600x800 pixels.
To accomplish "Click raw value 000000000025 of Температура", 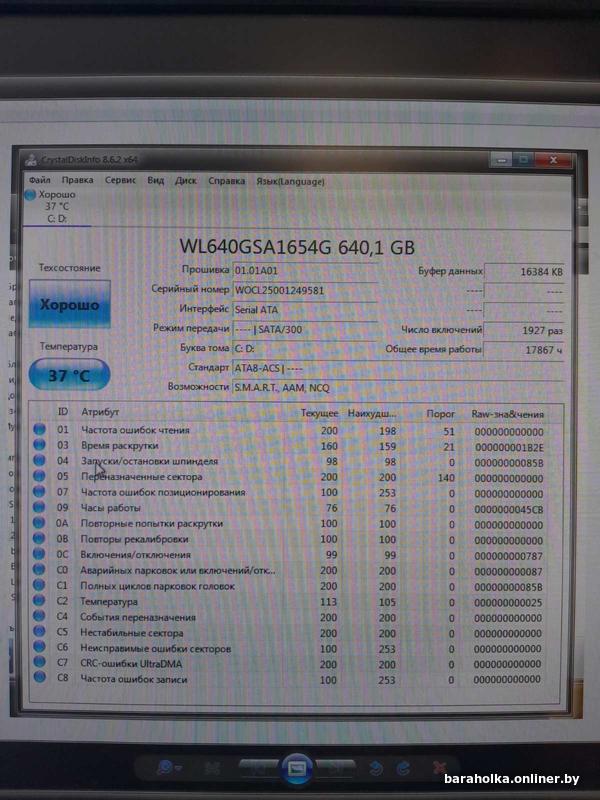I will coord(508,603).
